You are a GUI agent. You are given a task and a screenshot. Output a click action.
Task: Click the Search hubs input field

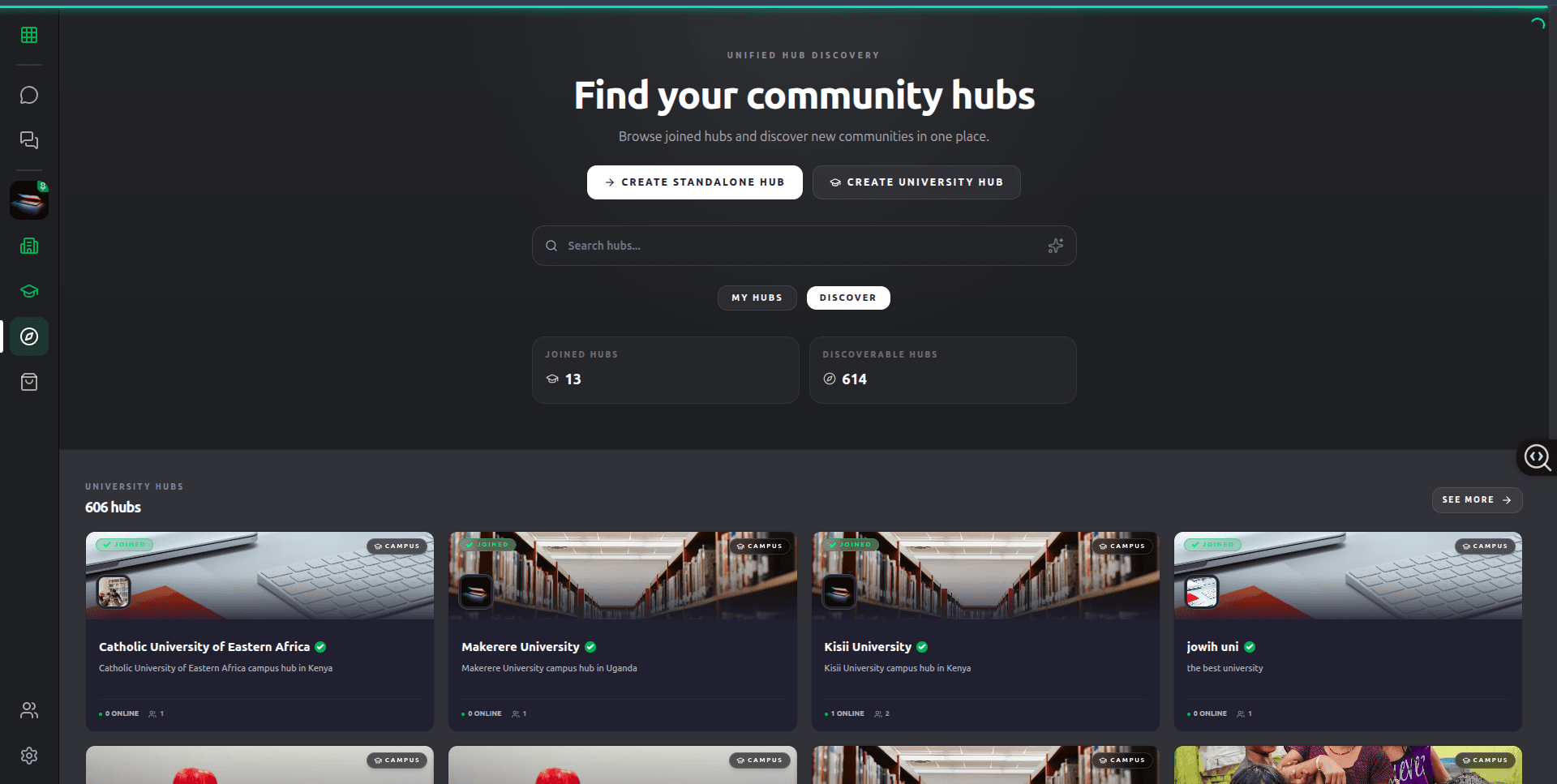[804, 246]
